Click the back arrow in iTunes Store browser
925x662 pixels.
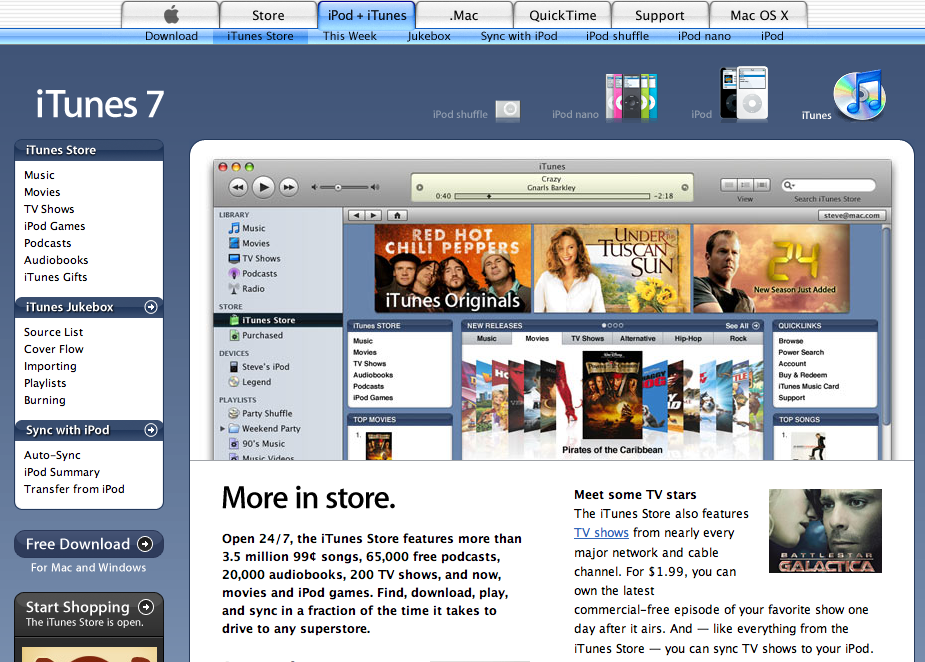click(356, 215)
